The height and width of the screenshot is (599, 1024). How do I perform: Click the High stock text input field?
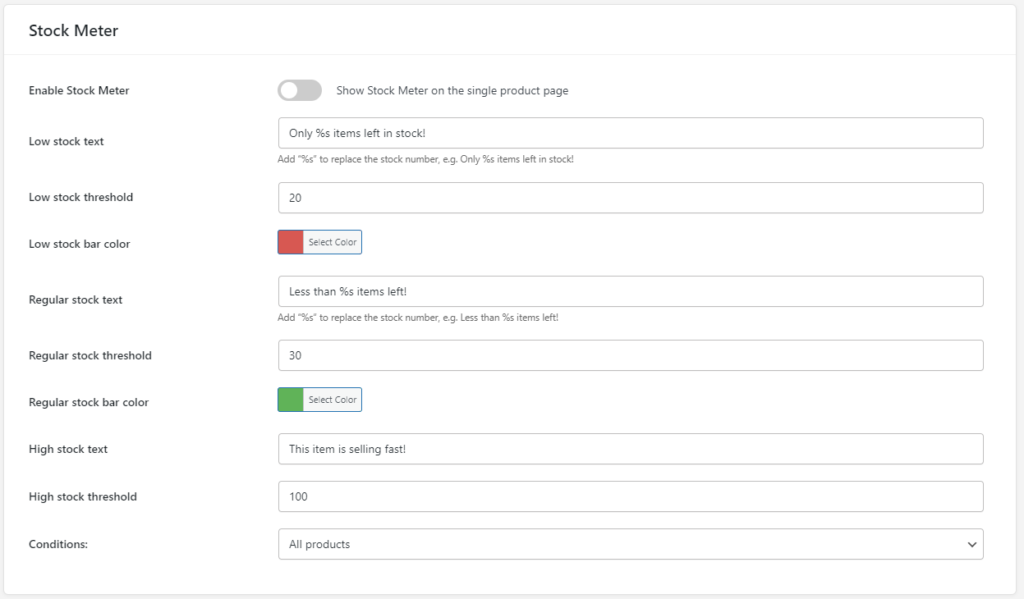(x=630, y=449)
